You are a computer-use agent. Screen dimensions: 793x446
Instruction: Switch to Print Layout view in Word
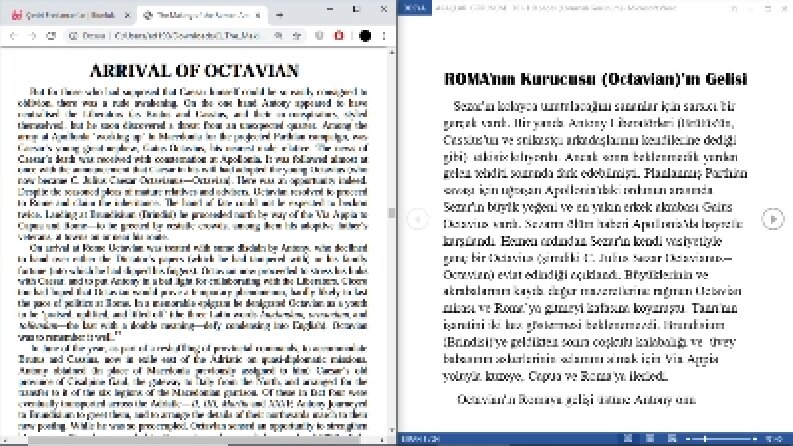pyautogui.click(x=650, y=439)
